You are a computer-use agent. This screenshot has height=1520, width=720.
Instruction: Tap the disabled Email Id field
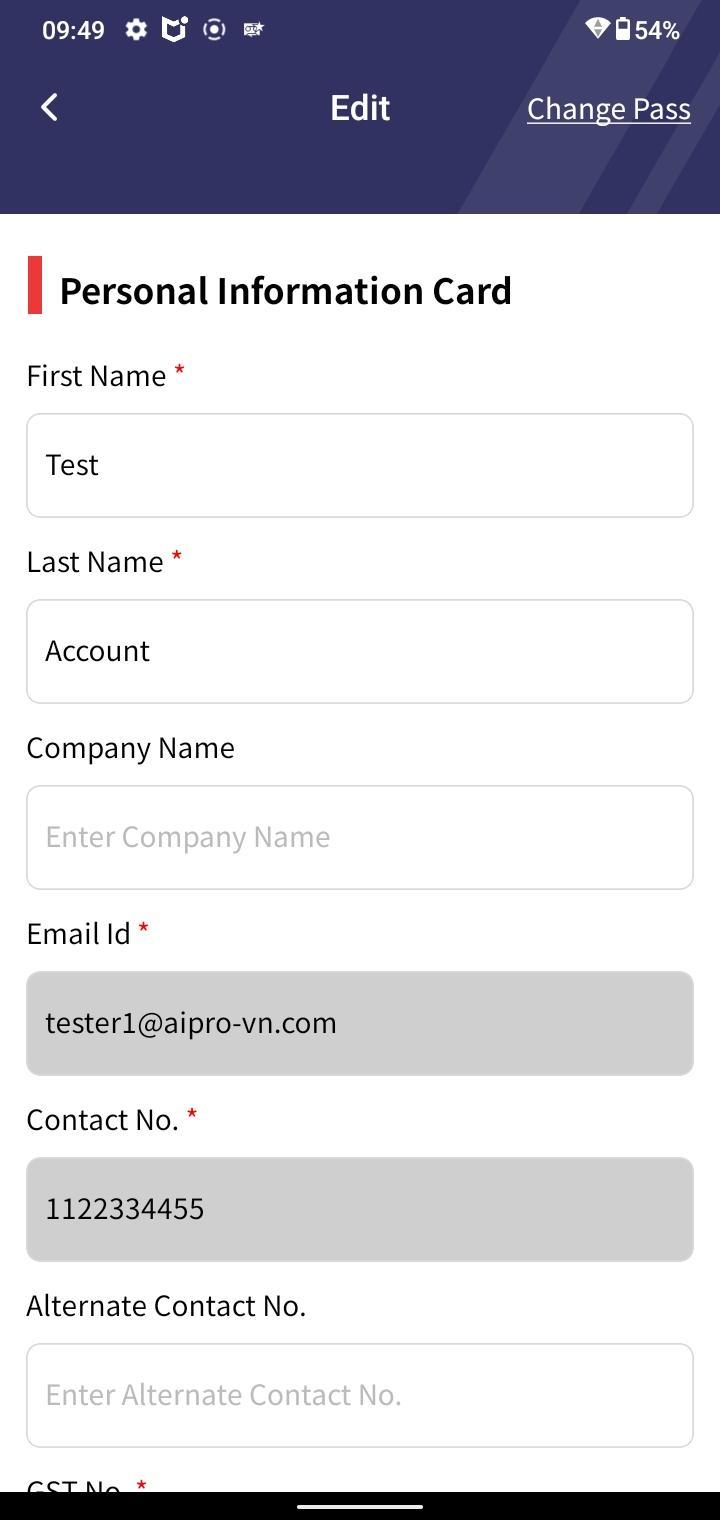tap(360, 1023)
